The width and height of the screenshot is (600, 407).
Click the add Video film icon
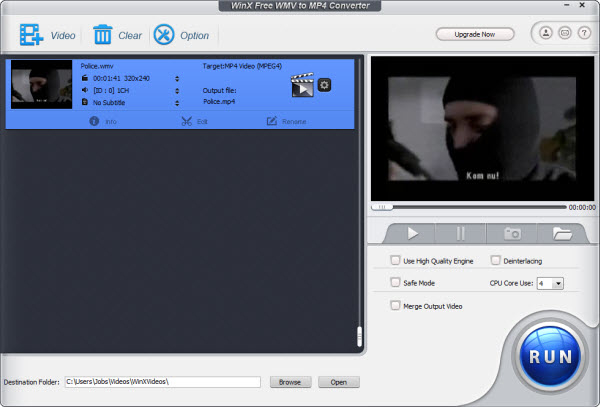31,35
